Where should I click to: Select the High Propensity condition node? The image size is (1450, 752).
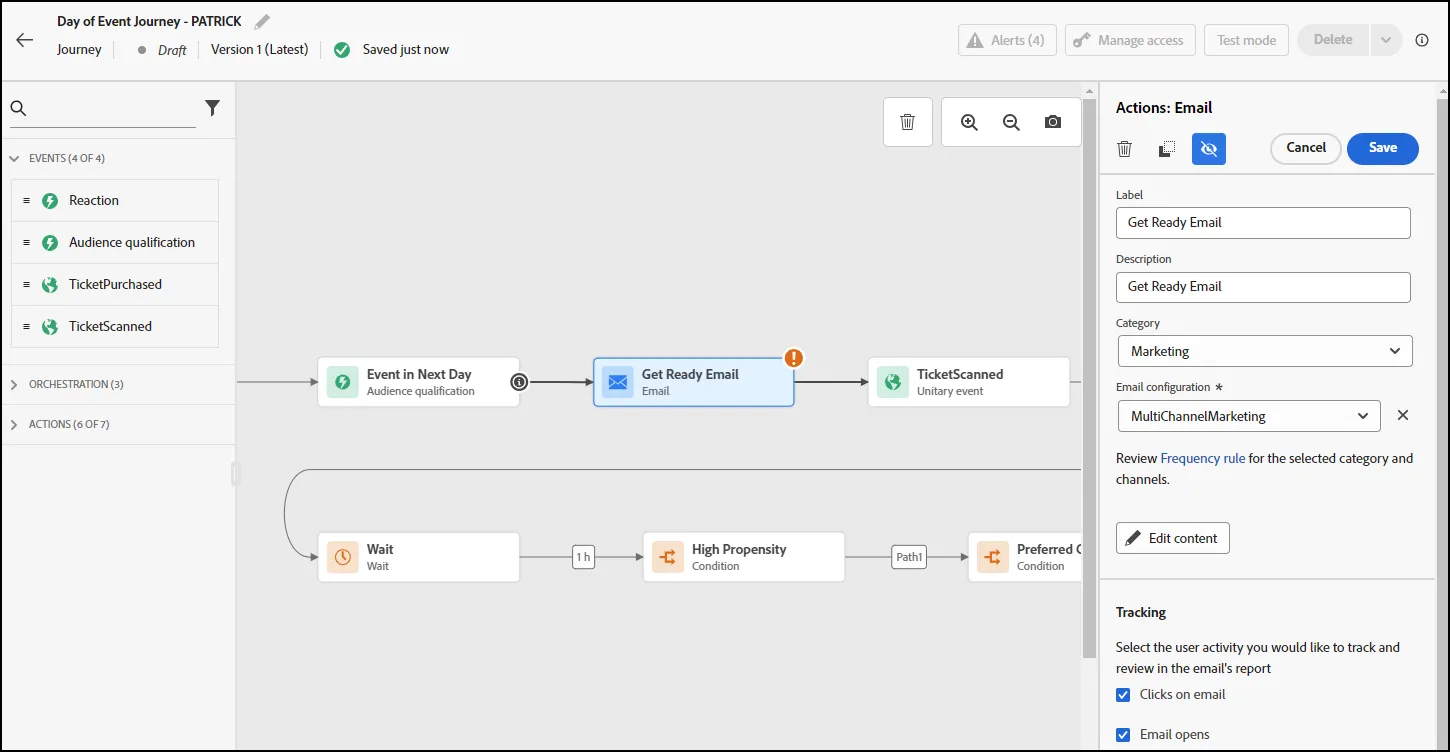point(744,557)
